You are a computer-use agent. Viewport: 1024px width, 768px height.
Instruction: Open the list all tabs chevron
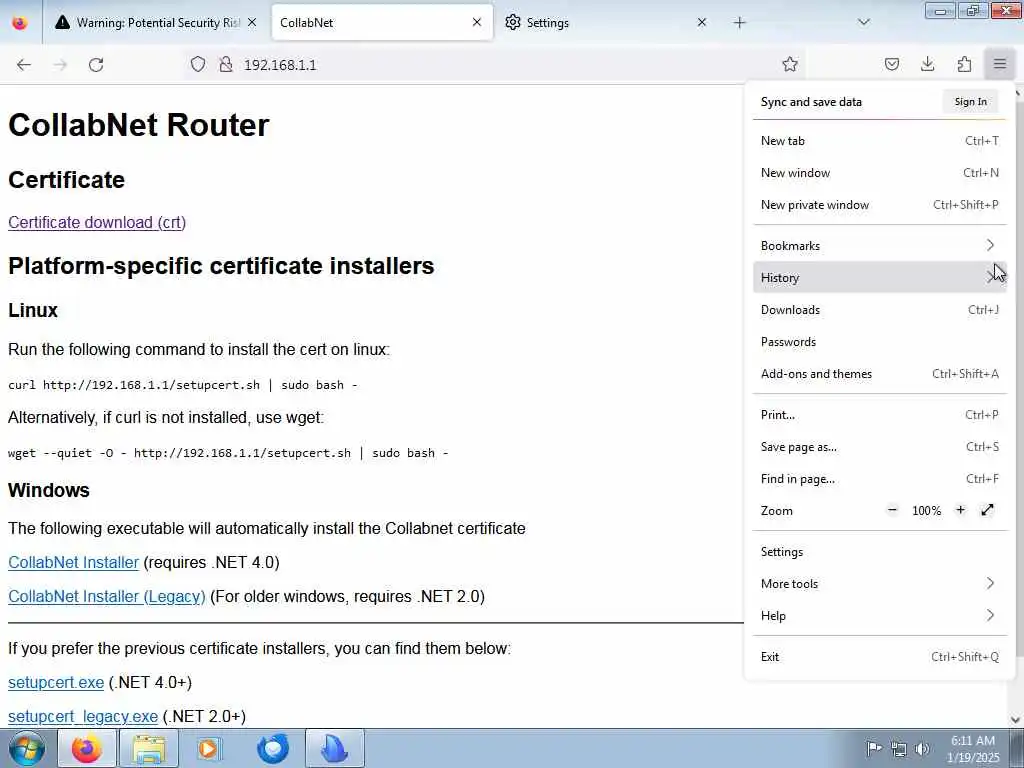[x=864, y=22]
